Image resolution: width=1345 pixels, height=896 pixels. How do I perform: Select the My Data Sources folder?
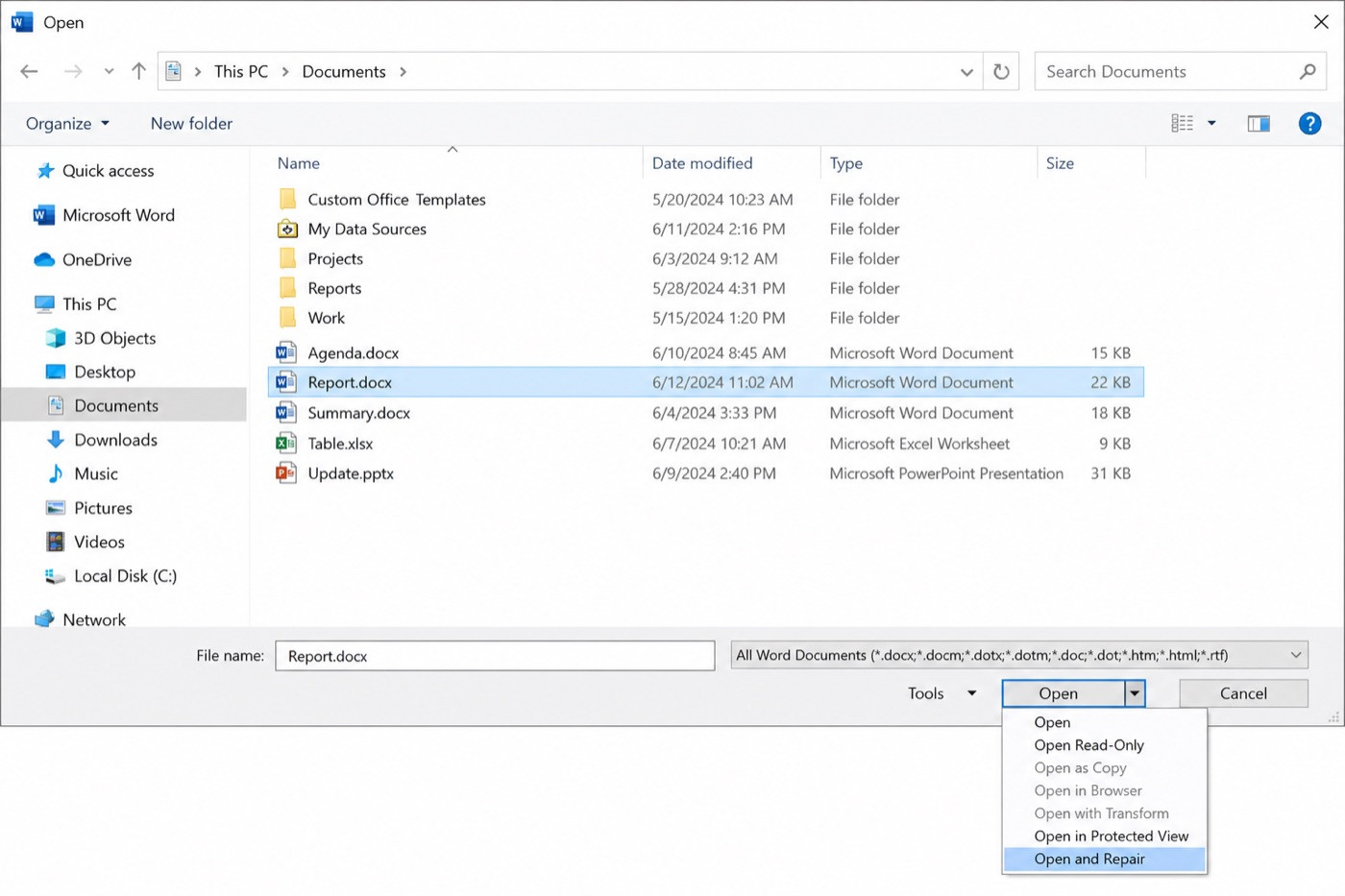(x=366, y=229)
